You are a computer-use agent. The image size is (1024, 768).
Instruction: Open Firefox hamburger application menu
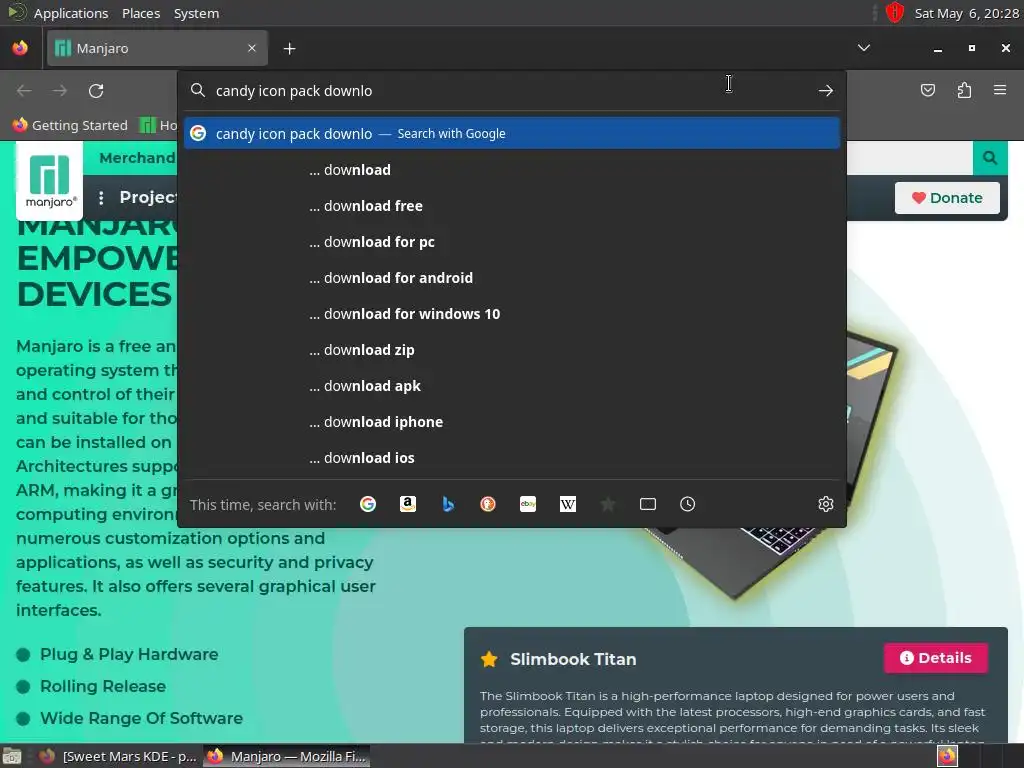(1000, 90)
